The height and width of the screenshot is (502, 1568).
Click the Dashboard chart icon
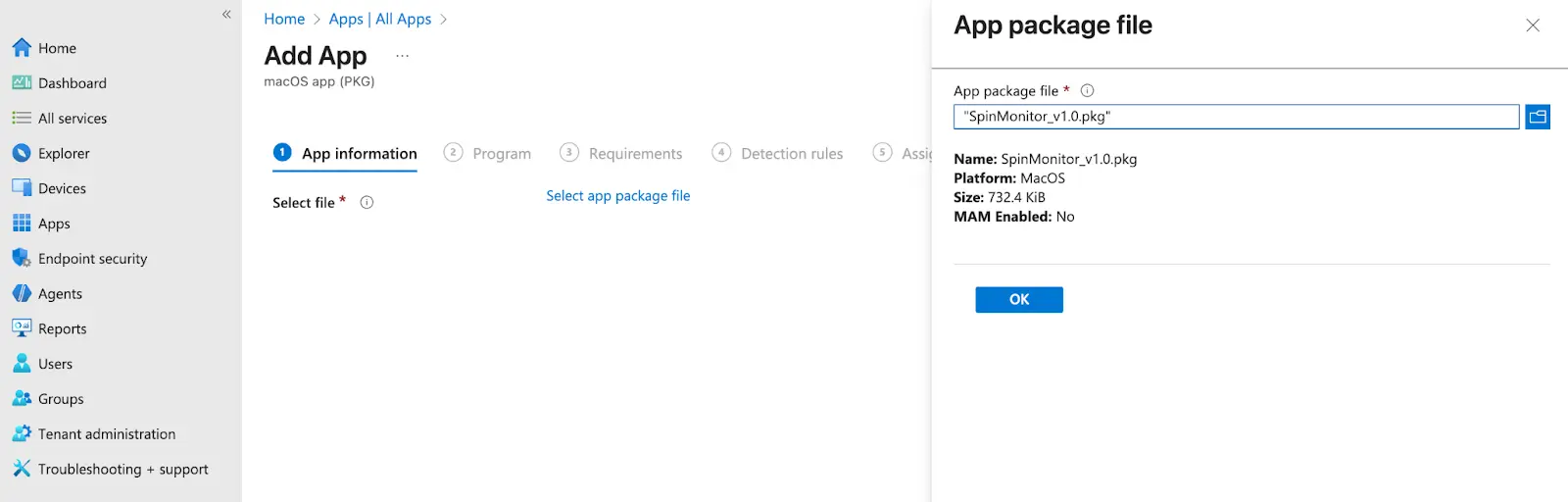tap(22, 83)
